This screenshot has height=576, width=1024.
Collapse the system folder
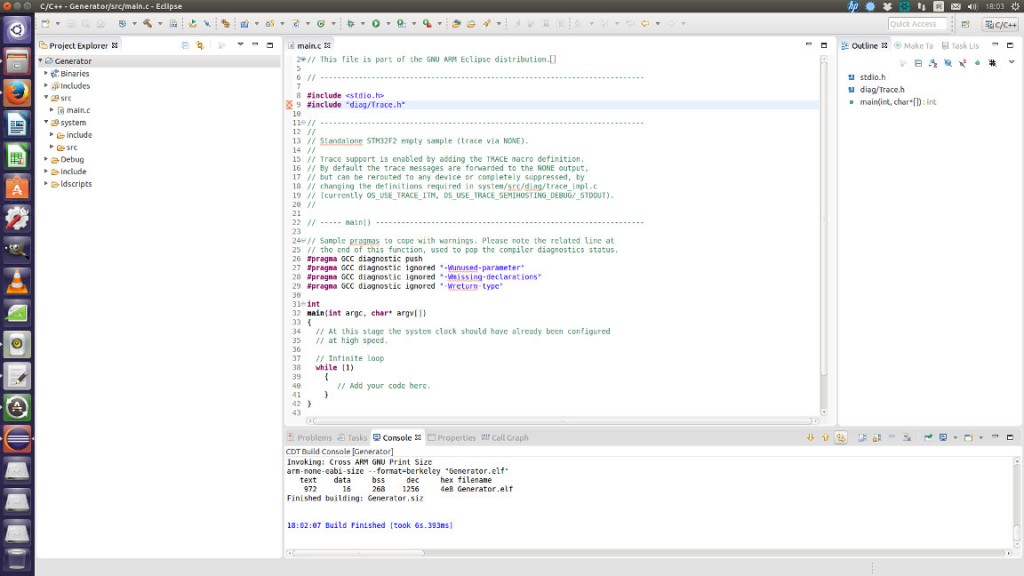coord(46,122)
